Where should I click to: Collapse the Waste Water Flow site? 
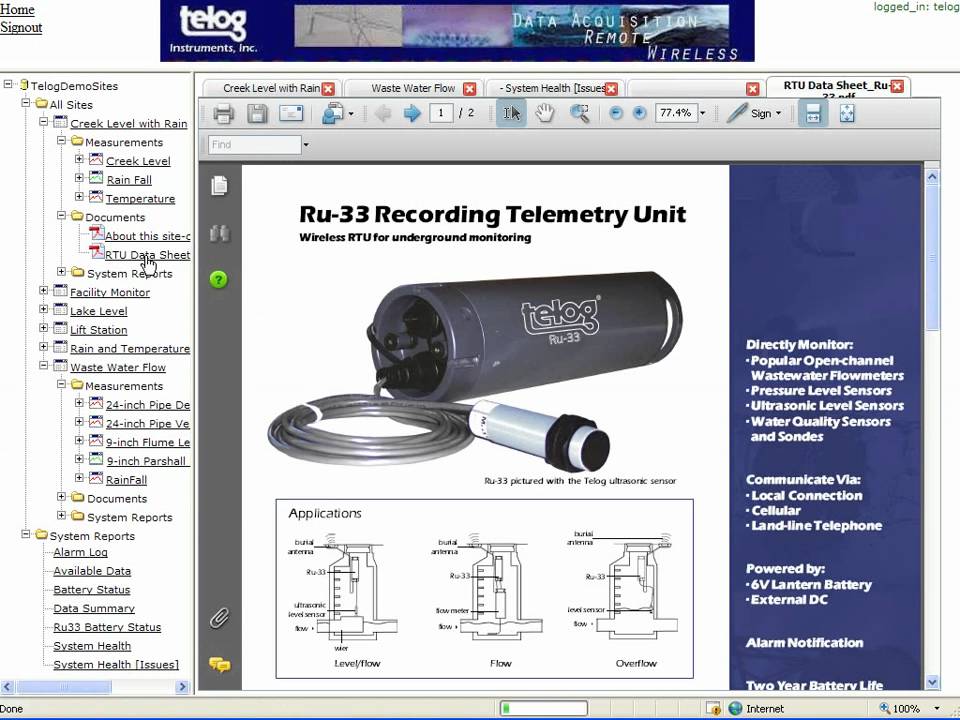[43, 366]
